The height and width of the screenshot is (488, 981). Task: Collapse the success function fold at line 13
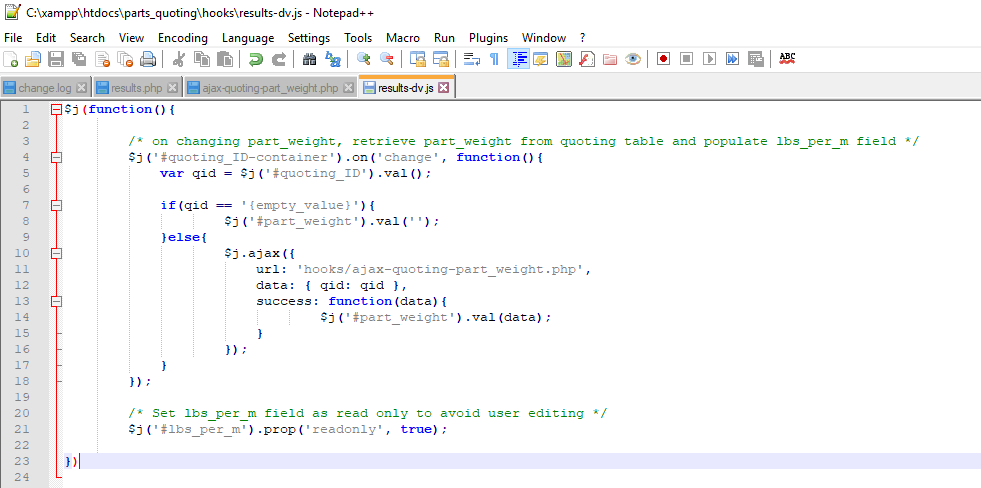(56, 302)
